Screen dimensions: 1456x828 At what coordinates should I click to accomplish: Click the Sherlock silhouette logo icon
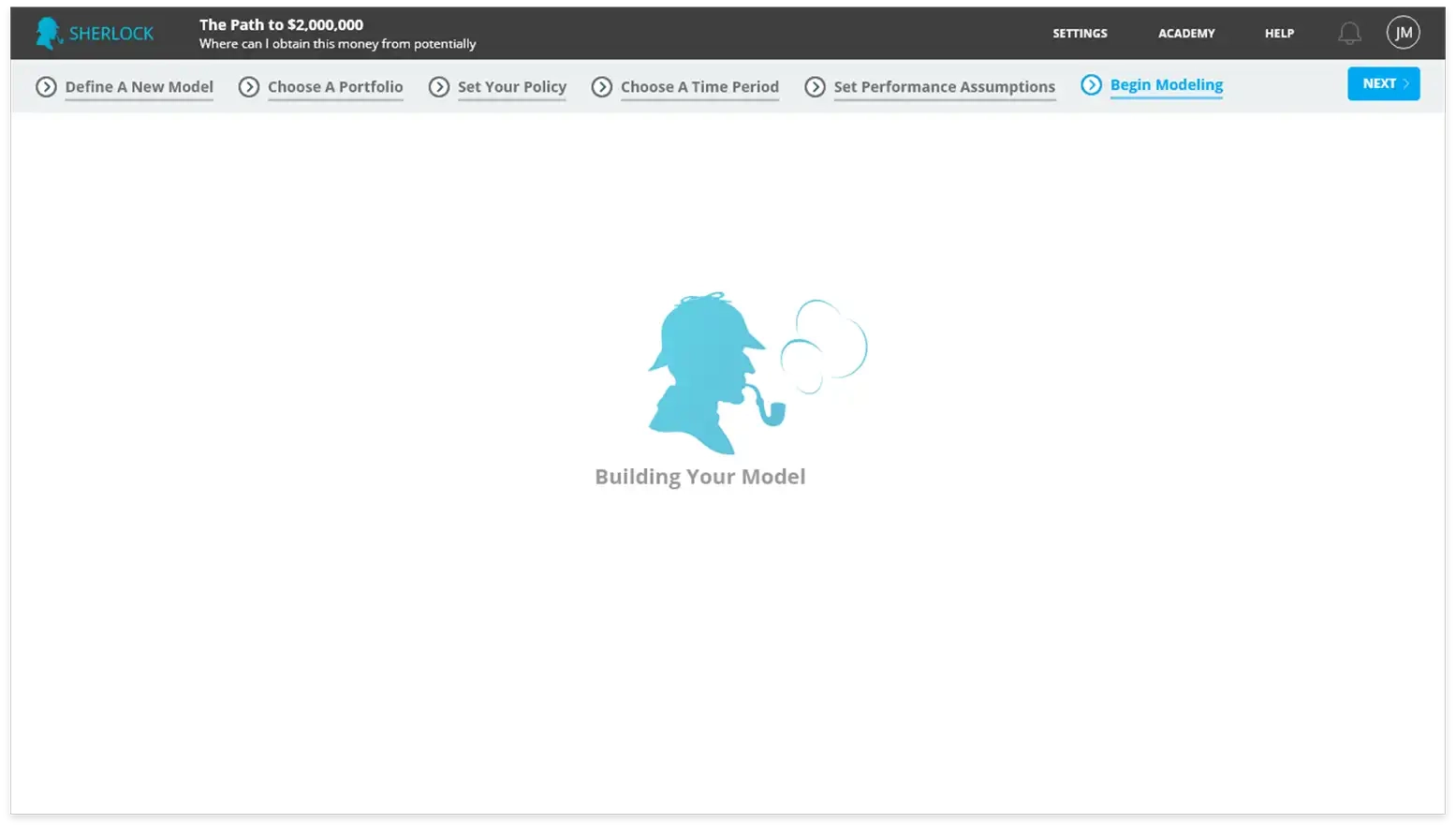(47, 33)
